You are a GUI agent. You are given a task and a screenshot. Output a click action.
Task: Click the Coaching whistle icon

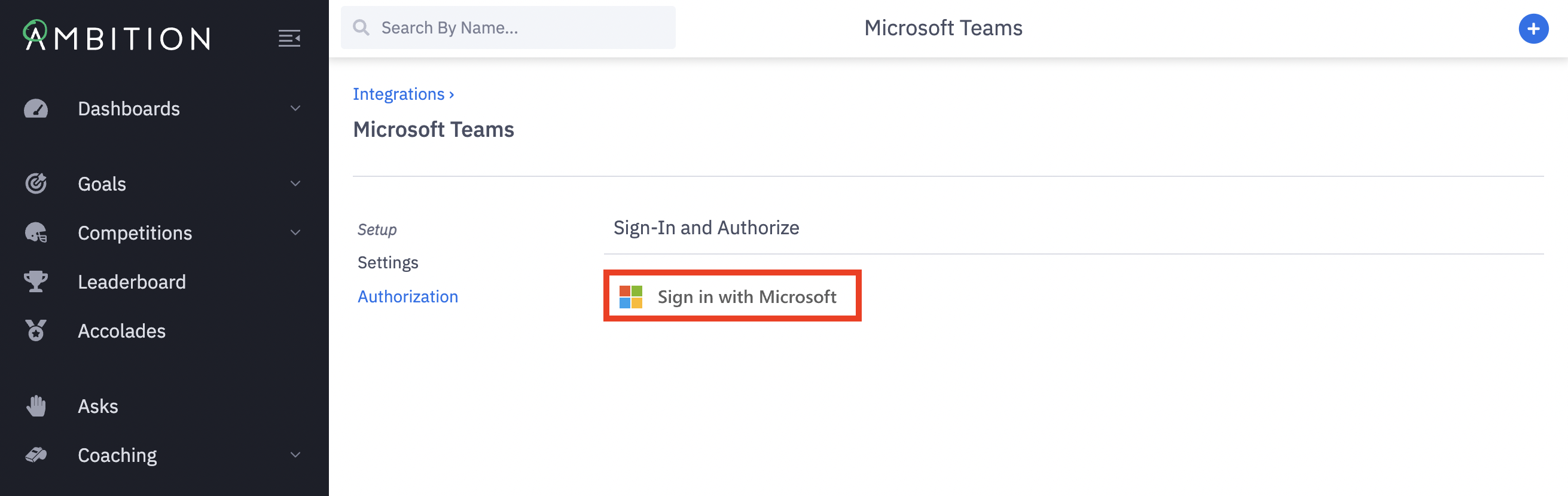(x=36, y=455)
